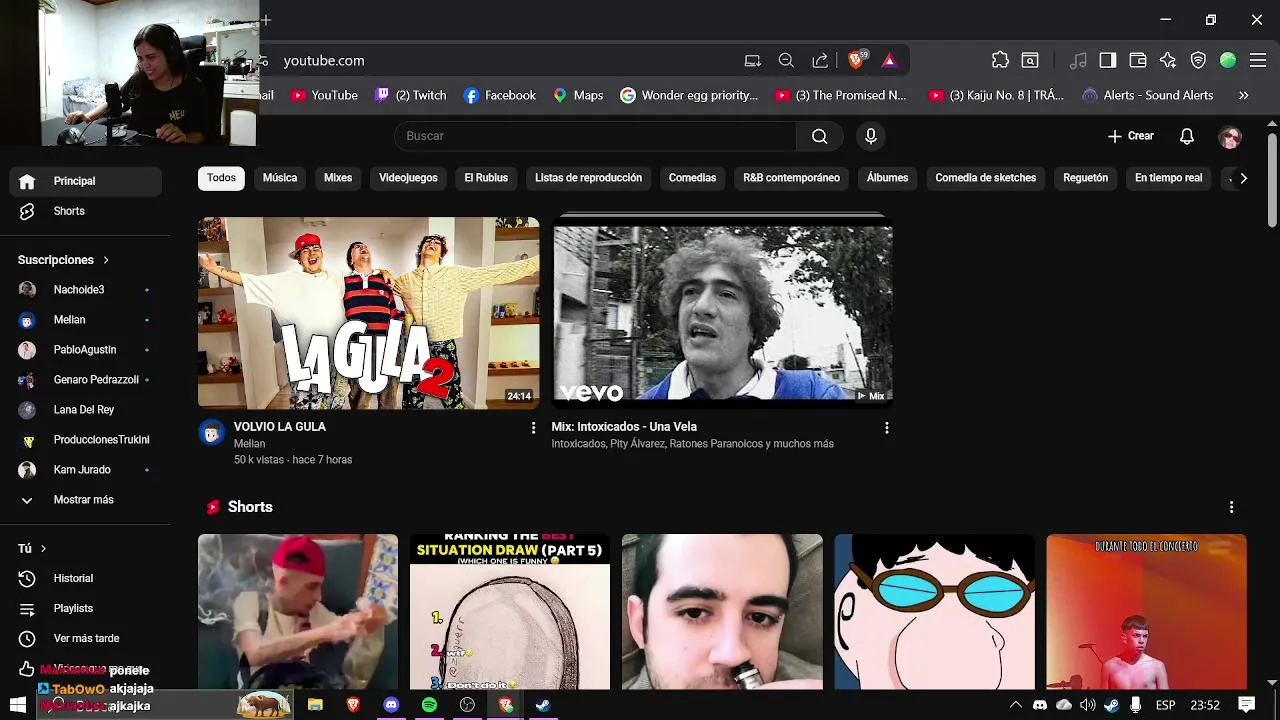Click the Buscar search field

(x=596, y=136)
